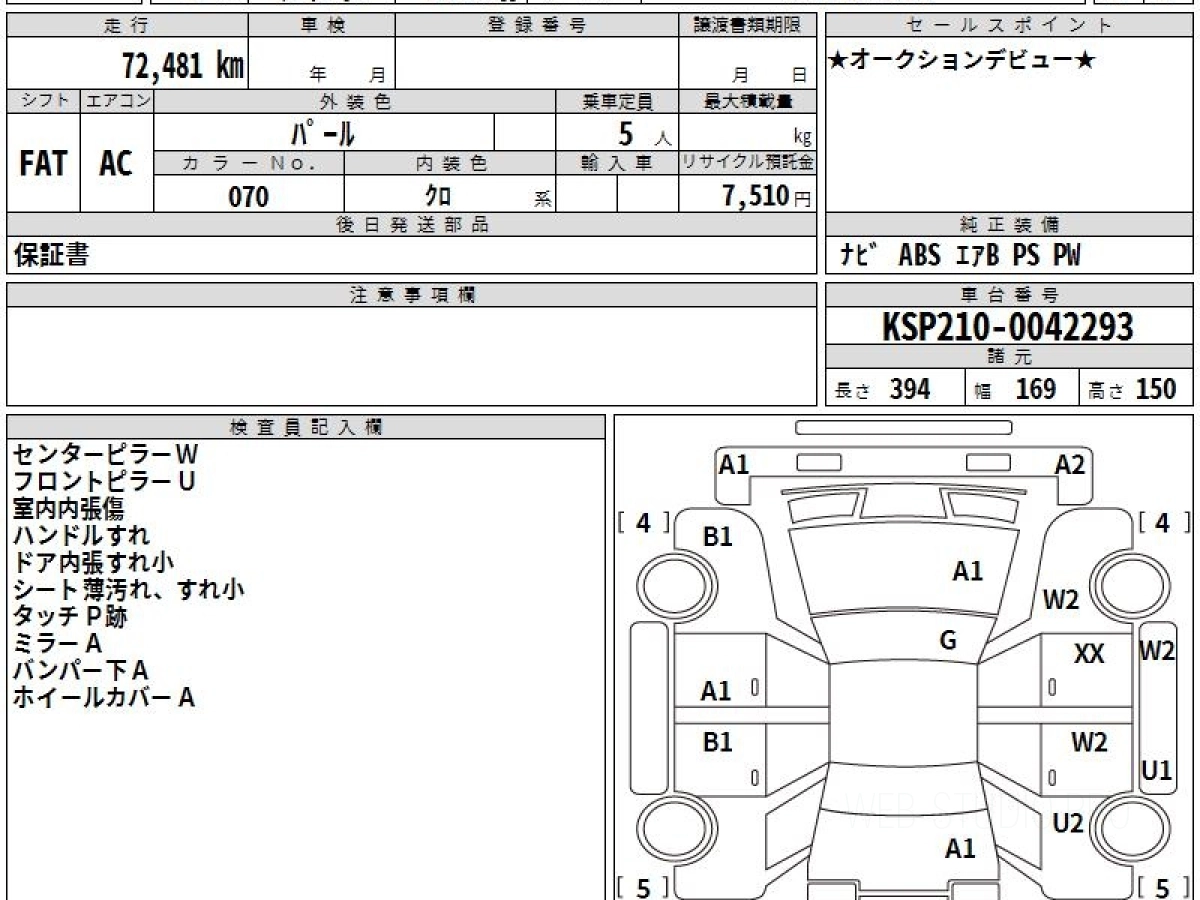Click the 内装色 header cell
This screenshot has height=900, width=1200.
(450, 163)
